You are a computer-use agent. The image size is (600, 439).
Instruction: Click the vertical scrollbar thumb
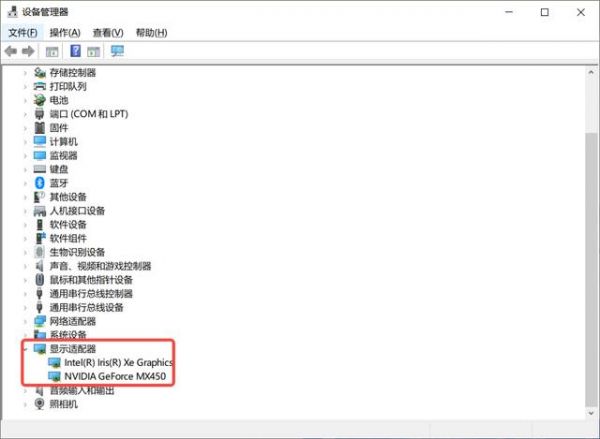[x=591, y=270]
